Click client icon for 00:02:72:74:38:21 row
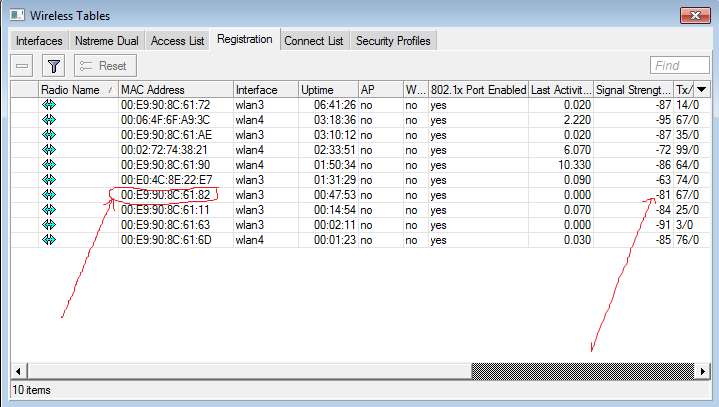The height and width of the screenshot is (407, 719). (x=49, y=150)
